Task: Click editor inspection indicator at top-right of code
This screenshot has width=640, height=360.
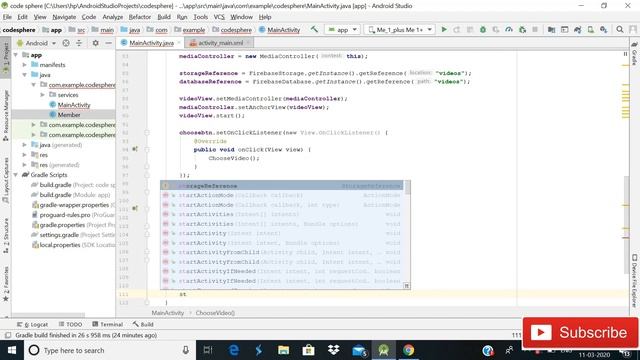Action: 625,54
